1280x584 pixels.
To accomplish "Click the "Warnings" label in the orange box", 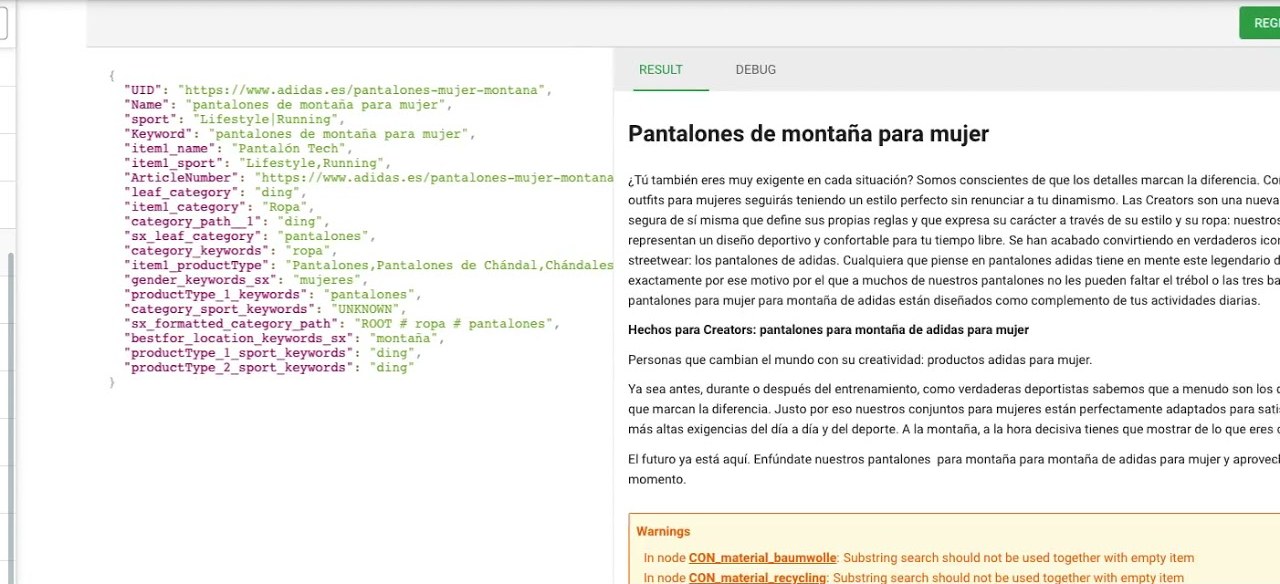I will pyautogui.click(x=663, y=532).
